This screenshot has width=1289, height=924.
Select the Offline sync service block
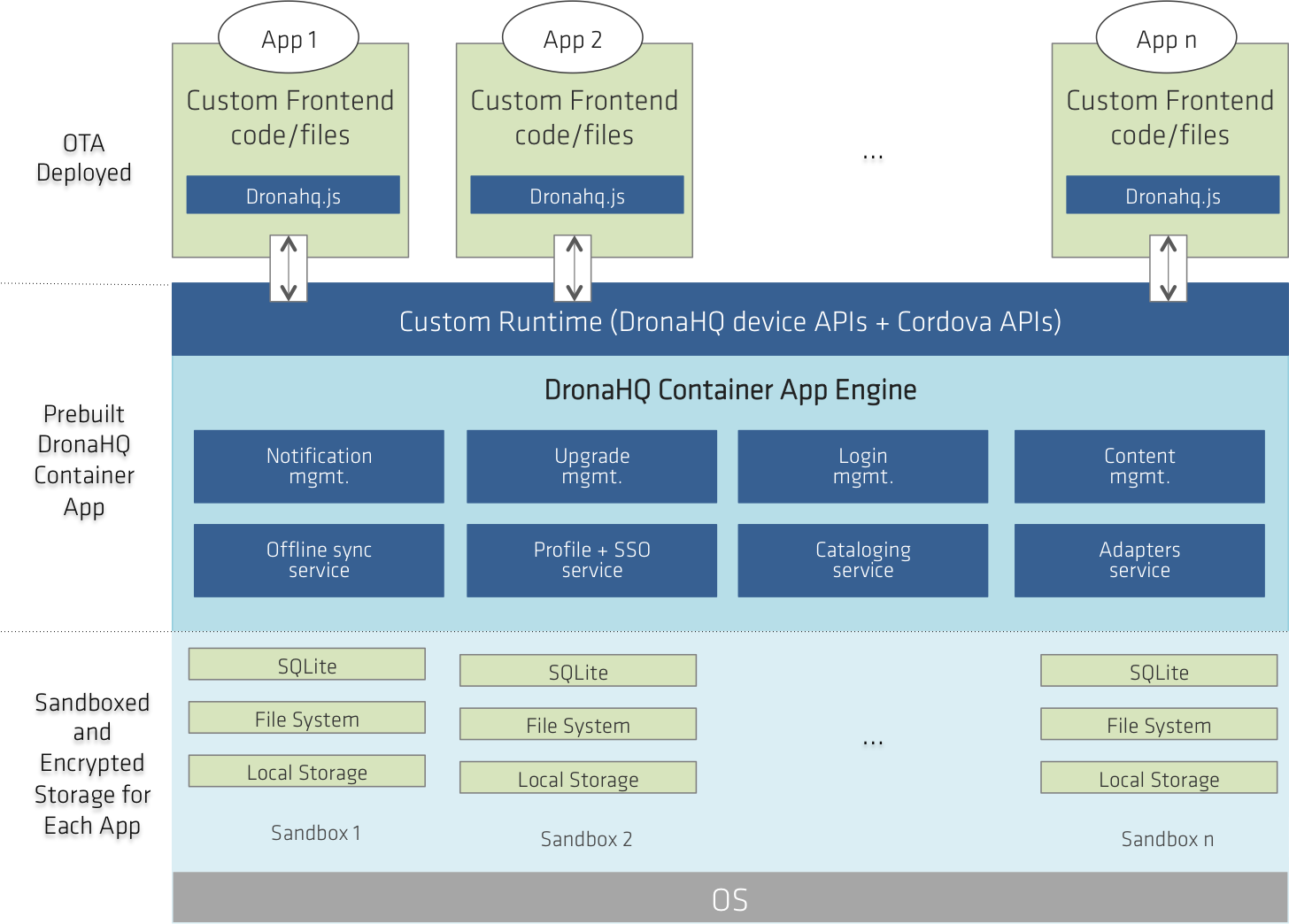click(x=319, y=560)
